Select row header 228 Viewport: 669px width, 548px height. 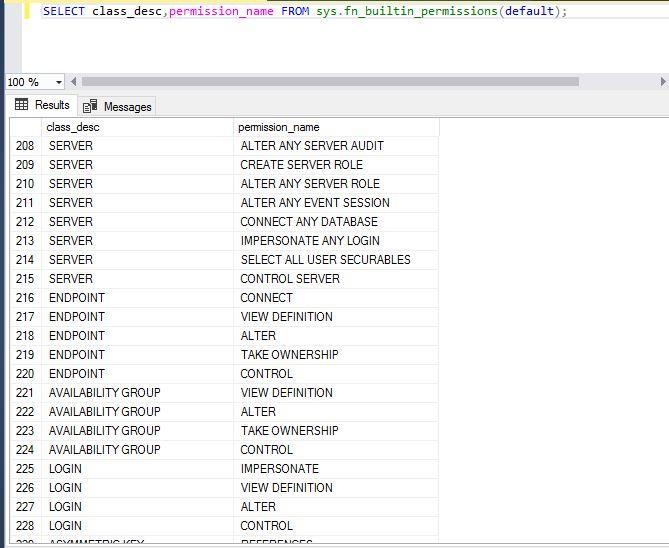(25, 526)
